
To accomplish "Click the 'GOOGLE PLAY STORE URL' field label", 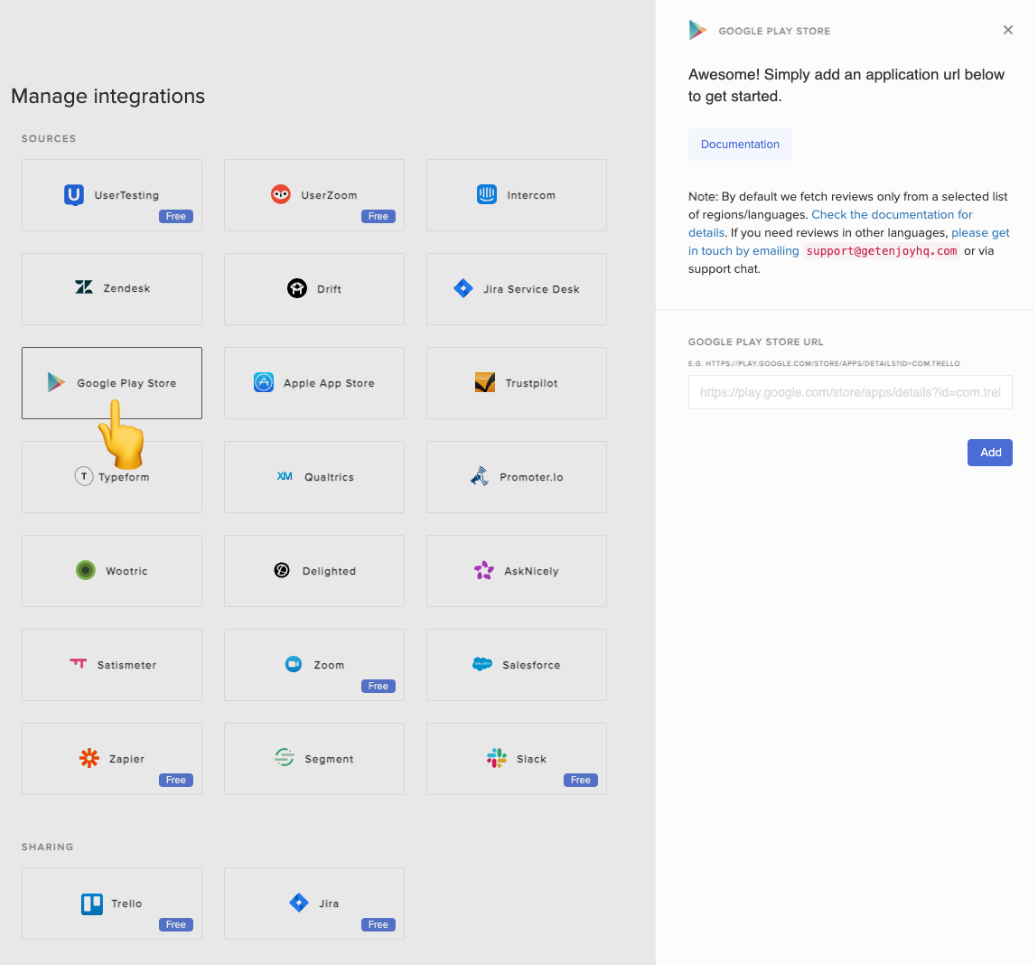I will (756, 342).
